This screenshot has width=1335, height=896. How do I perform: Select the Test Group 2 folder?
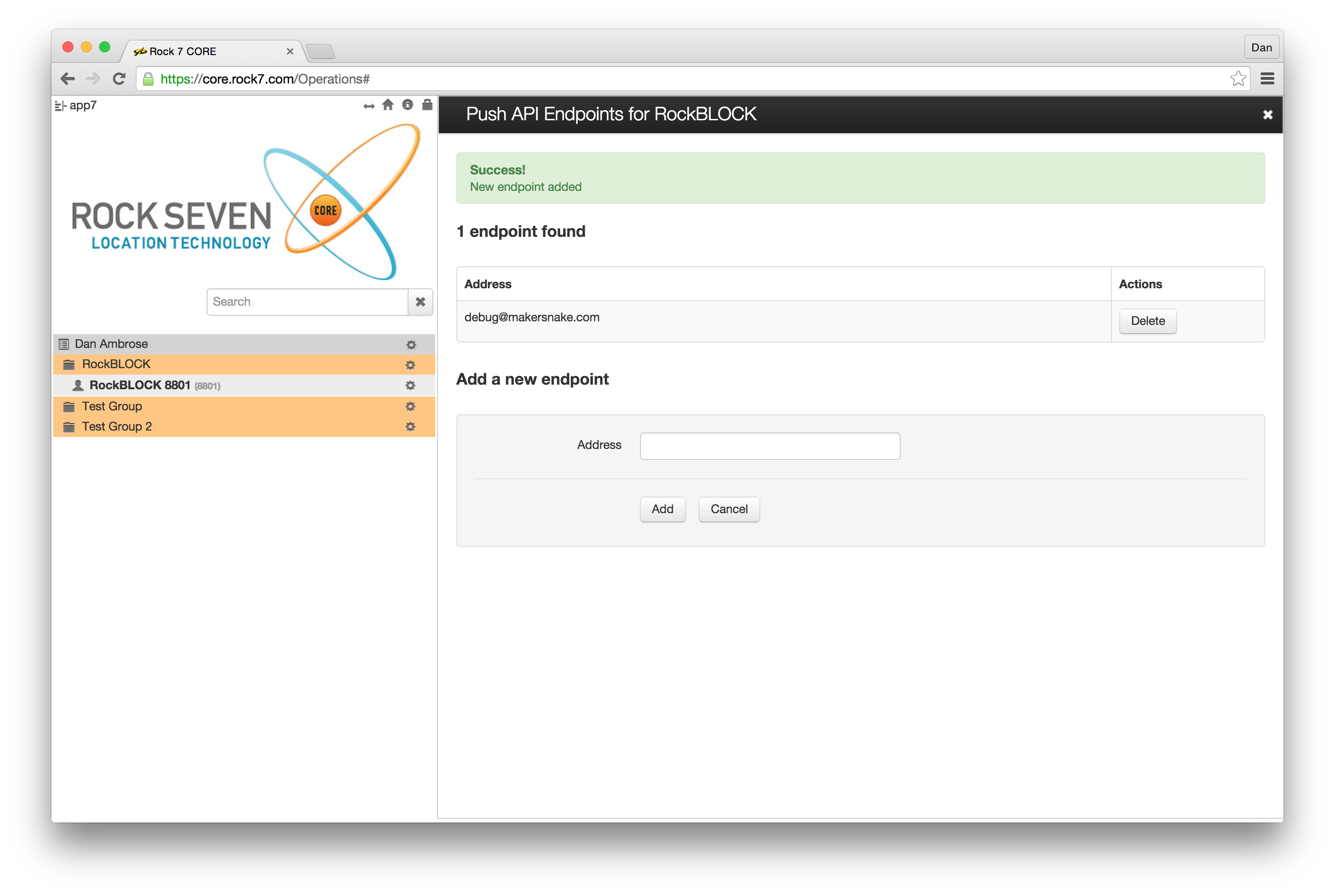click(x=244, y=427)
